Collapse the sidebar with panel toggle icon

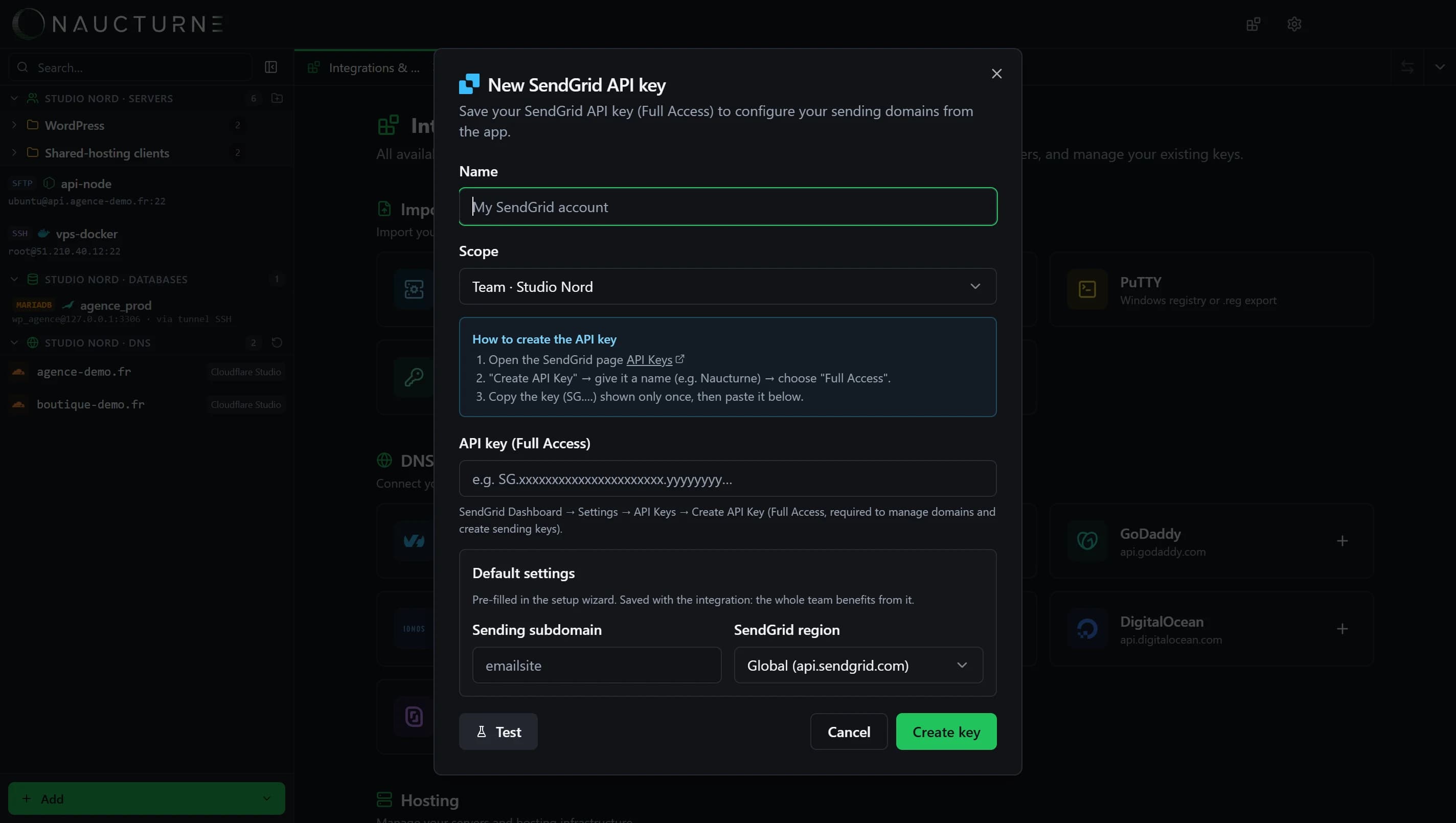[x=271, y=67]
